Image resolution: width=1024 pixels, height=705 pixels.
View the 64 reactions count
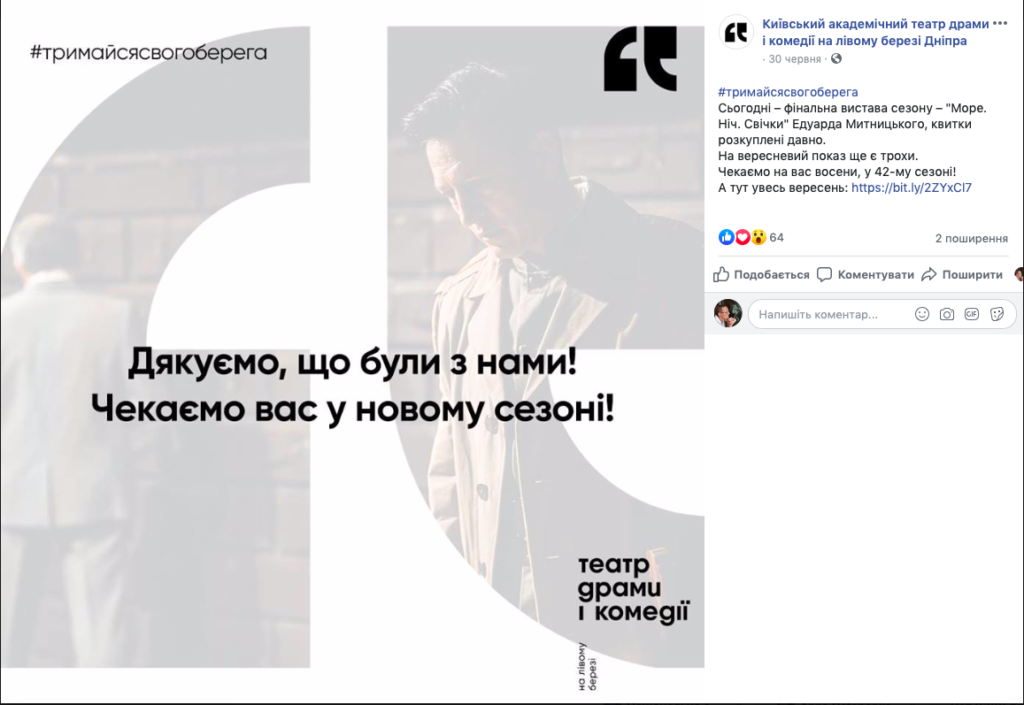[x=776, y=238]
